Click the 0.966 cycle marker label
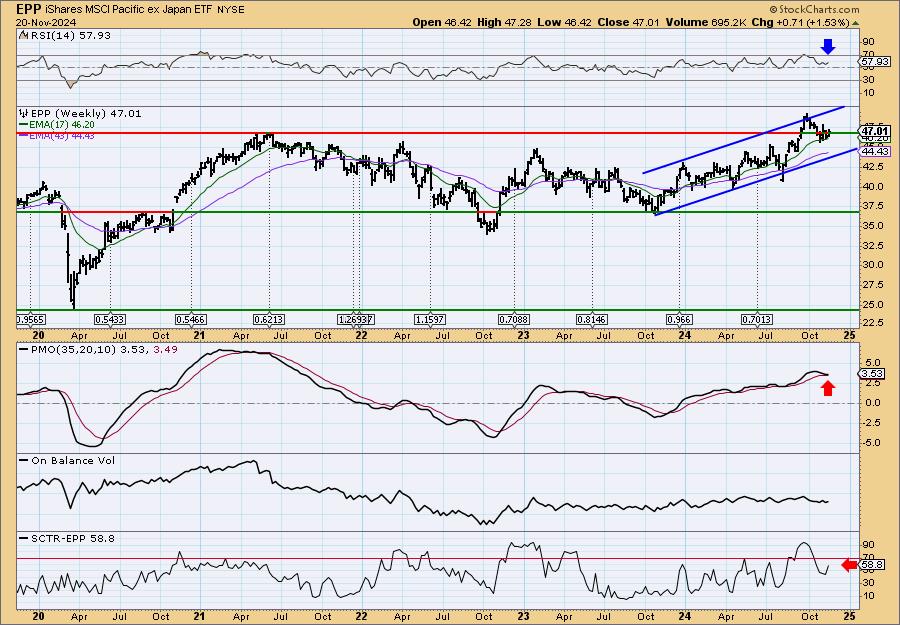This screenshot has width=900, height=625. [x=680, y=319]
